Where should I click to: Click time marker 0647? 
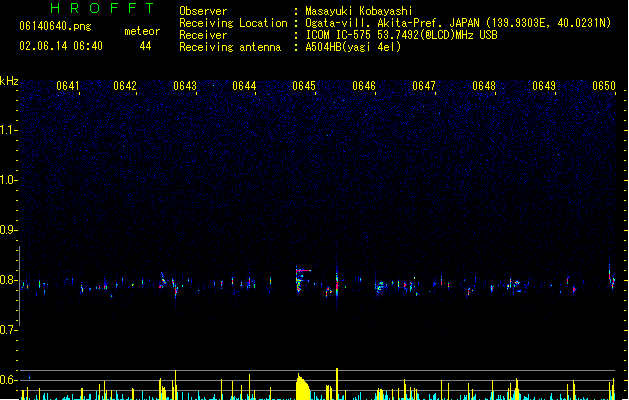[x=424, y=86]
